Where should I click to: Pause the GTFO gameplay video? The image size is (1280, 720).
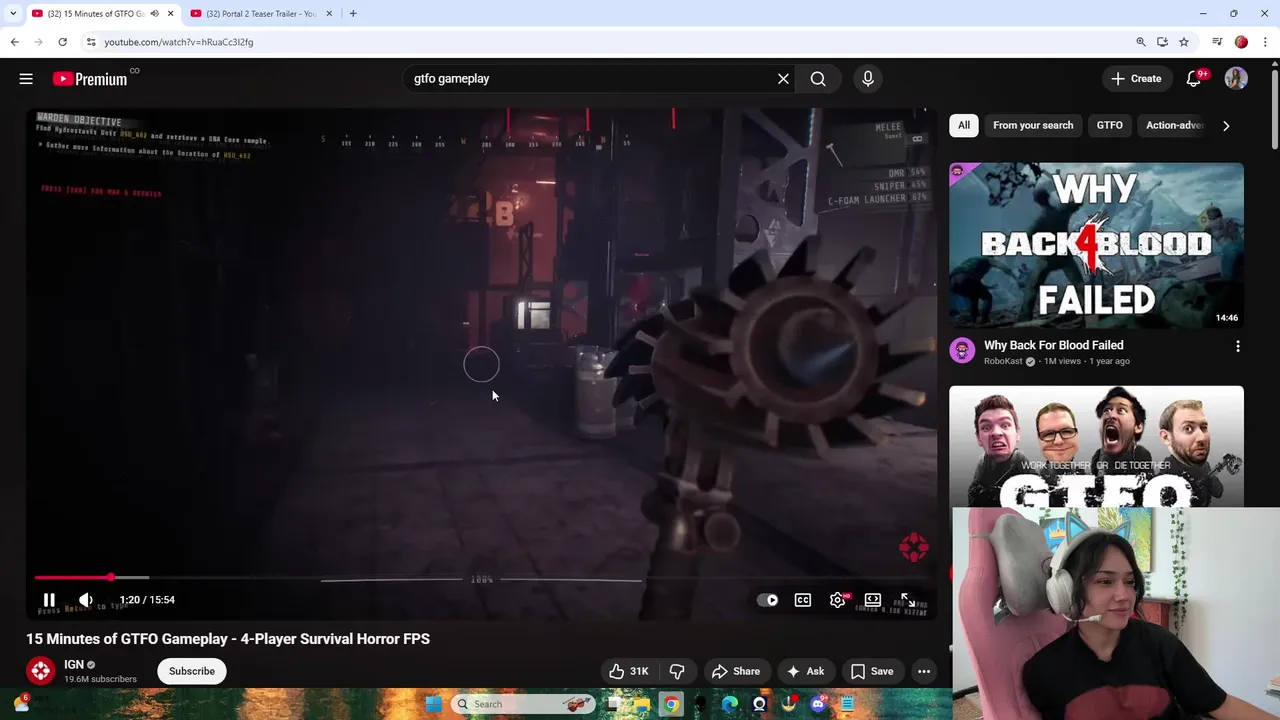[49, 600]
